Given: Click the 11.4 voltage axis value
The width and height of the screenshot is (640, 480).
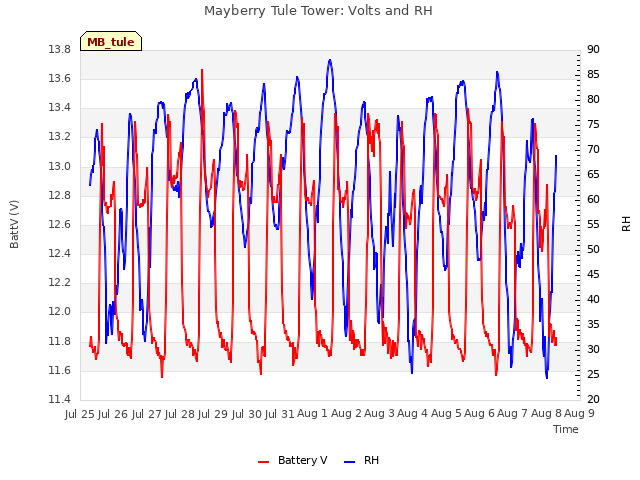Looking at the screenshot, I should point(59,400).
